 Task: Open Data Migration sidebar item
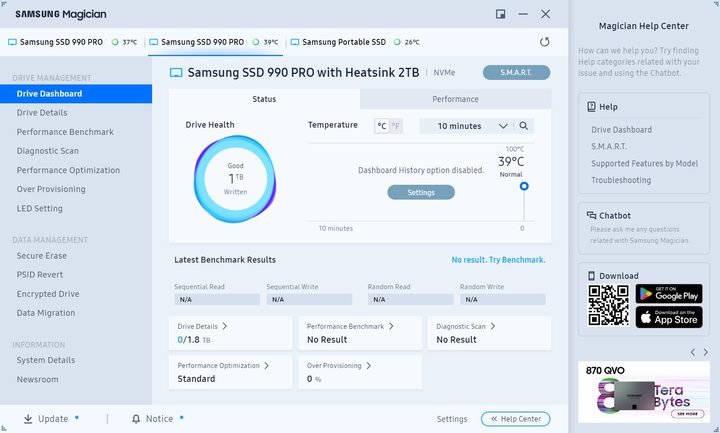(x=46, y=313)
